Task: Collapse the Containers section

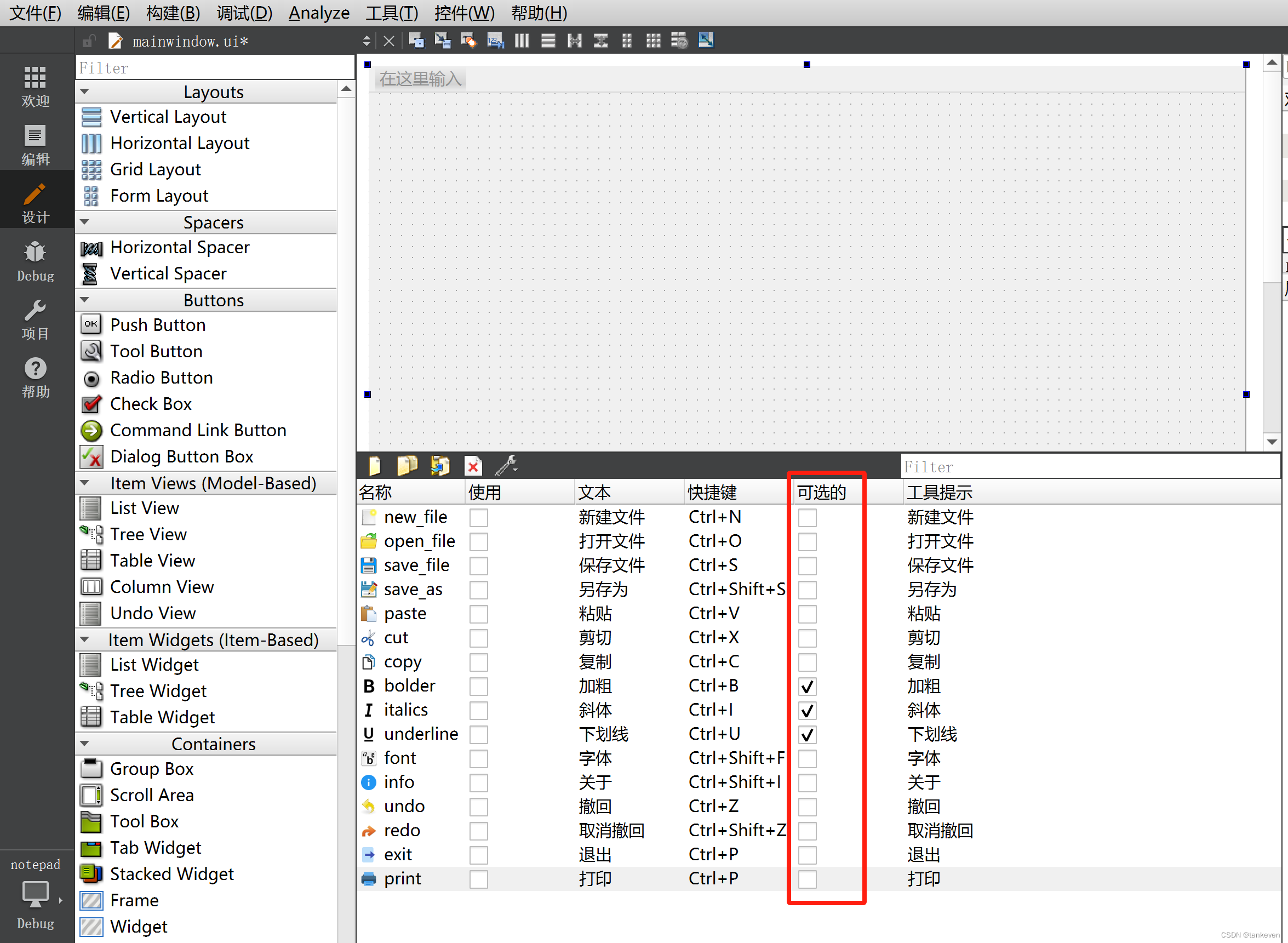Action: click(85, 743)
